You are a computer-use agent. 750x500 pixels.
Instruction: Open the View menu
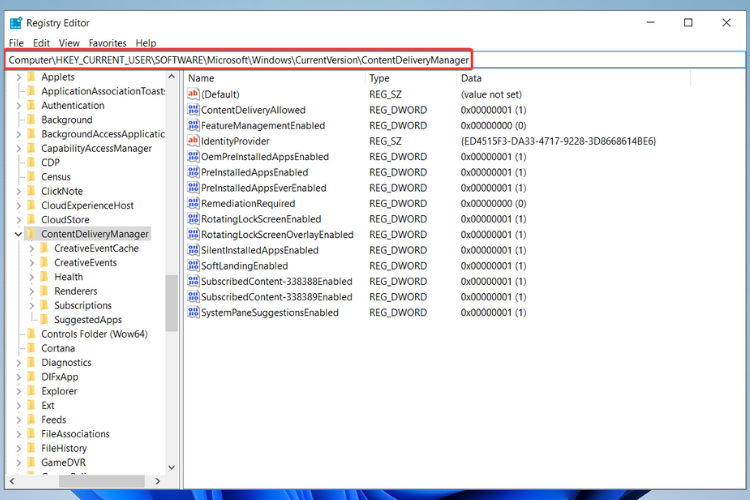pos(69,43)
